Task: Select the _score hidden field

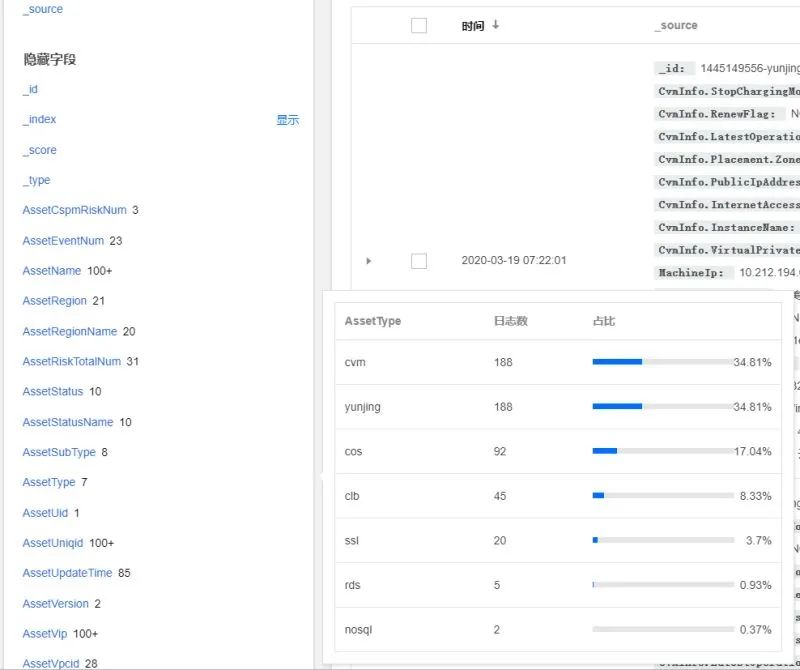Action: click(x=40, y=150)
